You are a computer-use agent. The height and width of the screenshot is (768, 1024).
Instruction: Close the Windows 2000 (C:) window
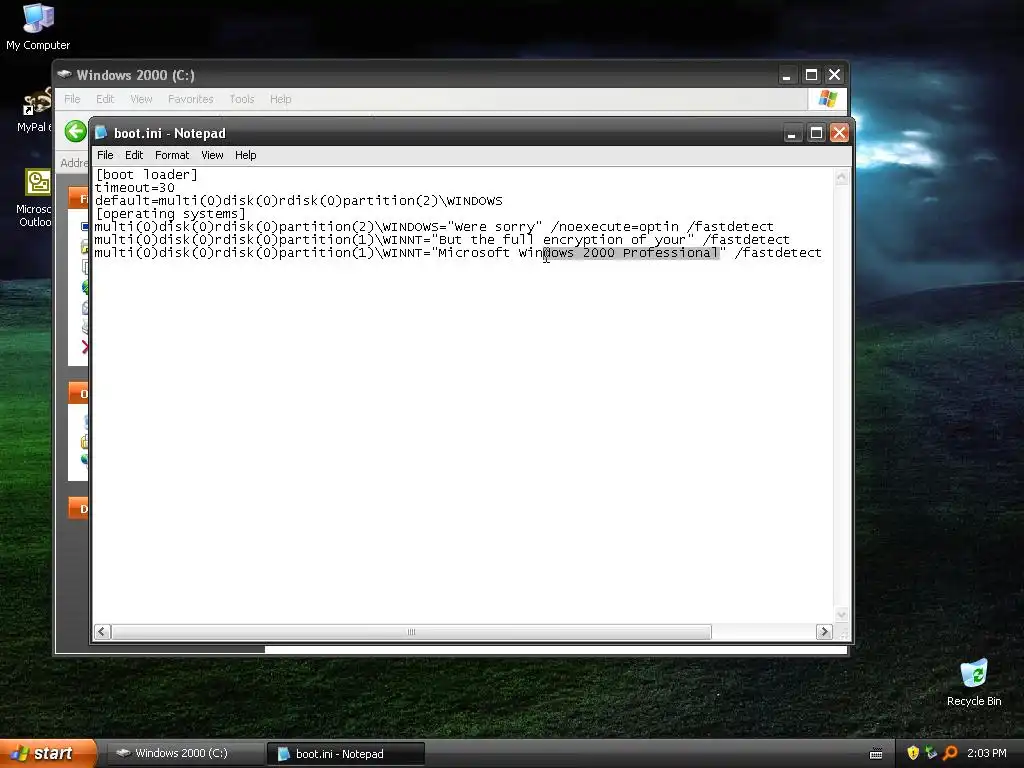tap(835, 75)
